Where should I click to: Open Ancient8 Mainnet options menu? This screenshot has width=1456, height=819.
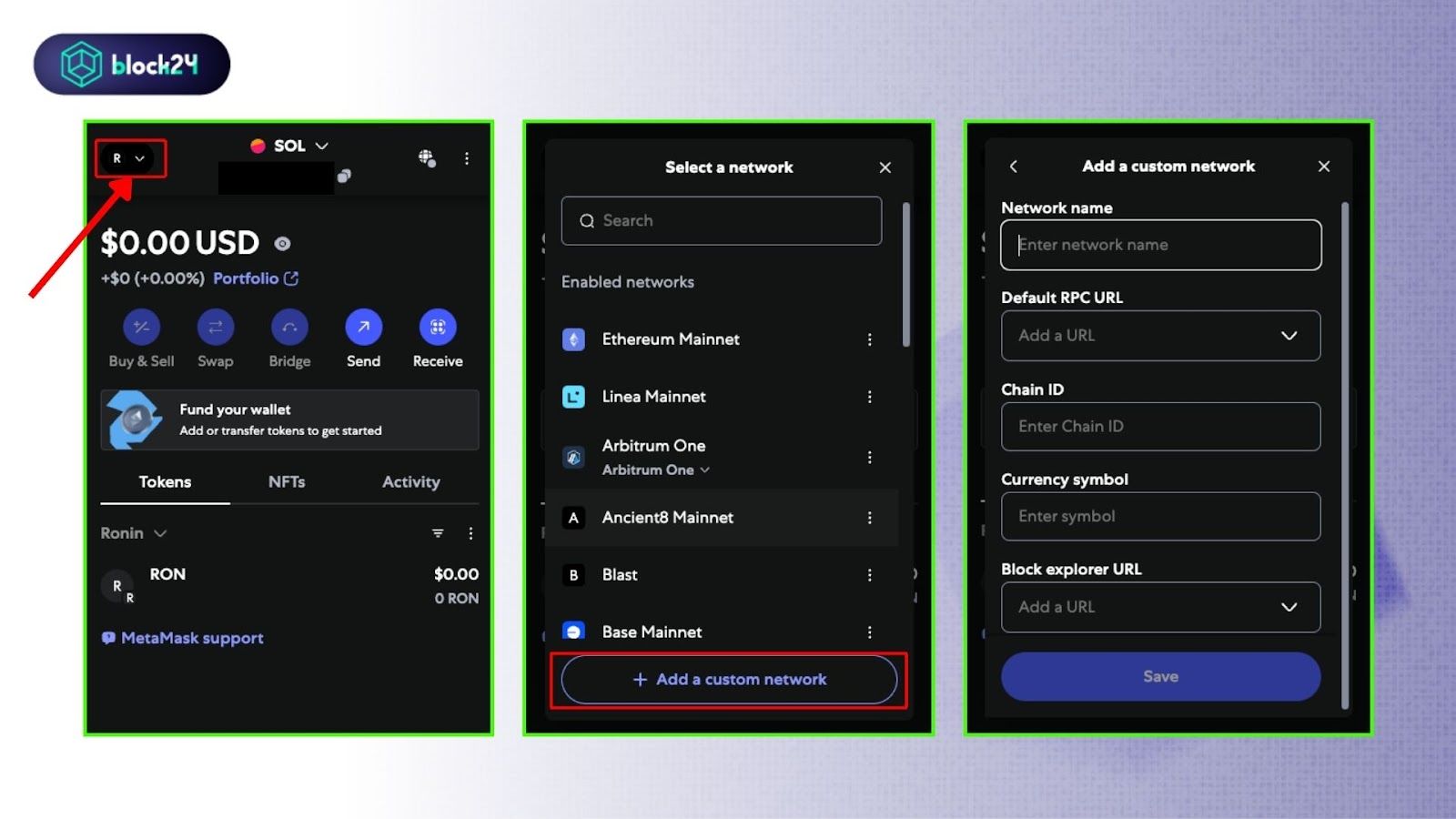[870, 518]
